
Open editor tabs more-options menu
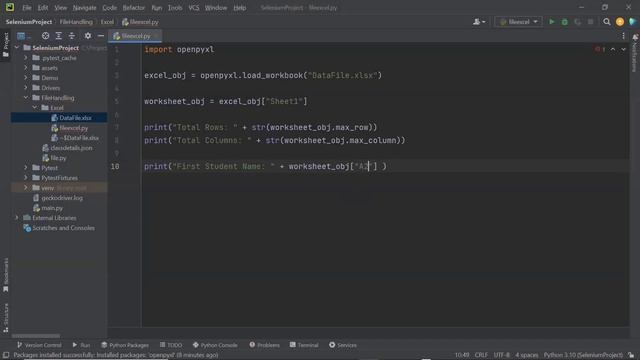(623, 36)
